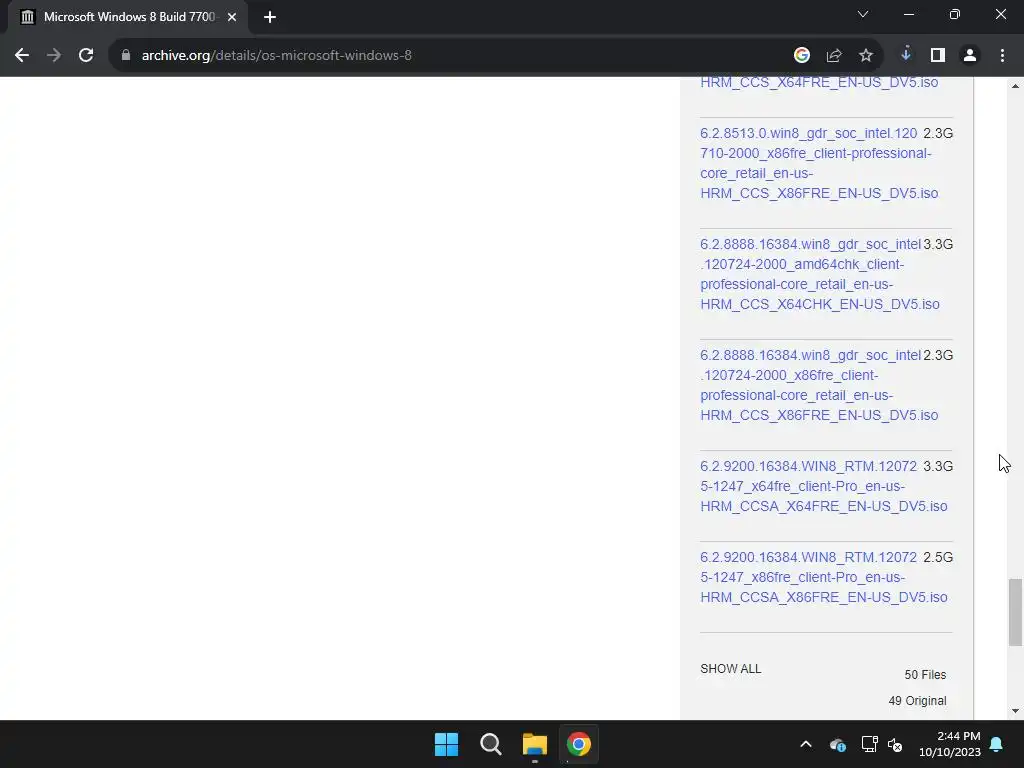The image size is (1024, 768).
Task: Open Chrome three-dot menu
Action: pos(1002,56)
